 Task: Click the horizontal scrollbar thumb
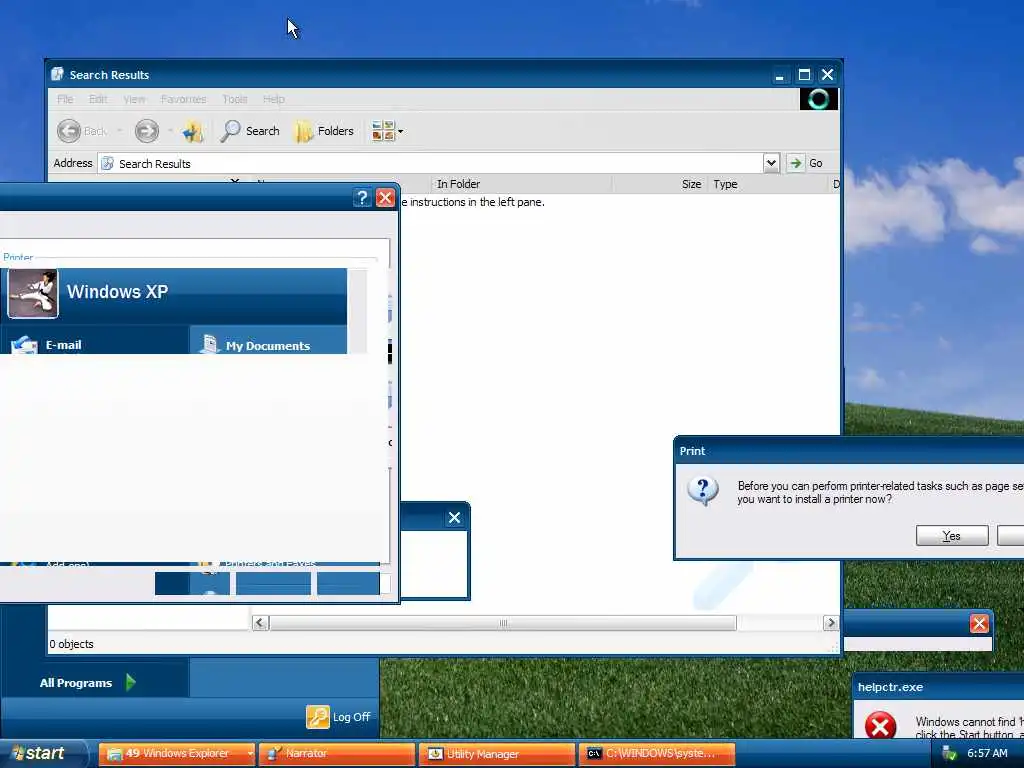[503, 623]
